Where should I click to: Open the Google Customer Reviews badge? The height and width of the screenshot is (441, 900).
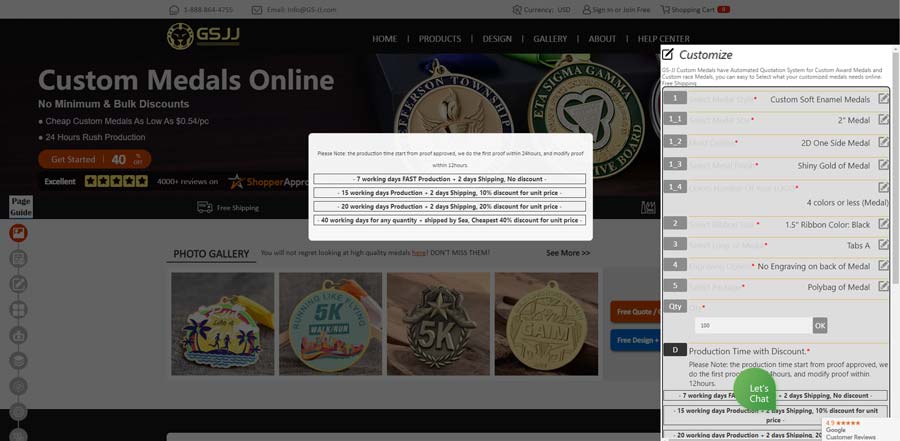[860, 430]
